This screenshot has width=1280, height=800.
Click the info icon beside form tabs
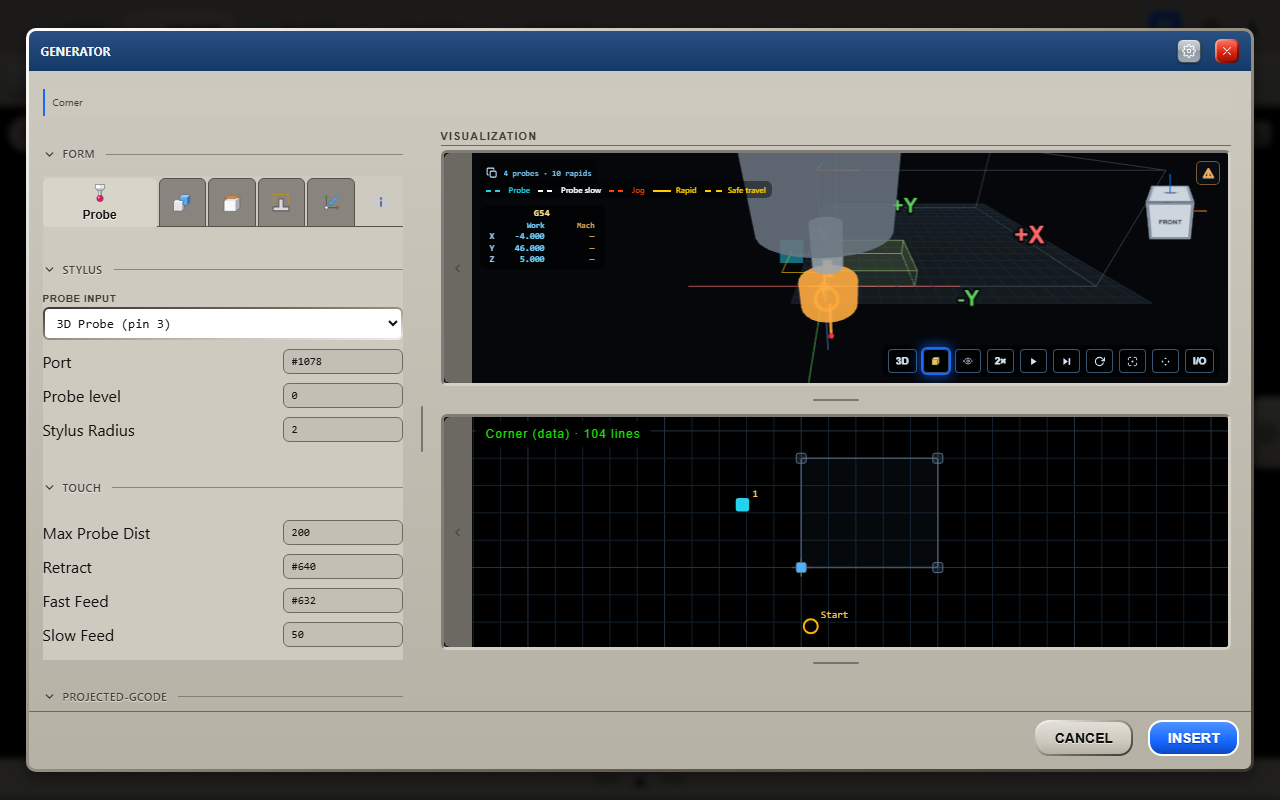tap(380, 202)
